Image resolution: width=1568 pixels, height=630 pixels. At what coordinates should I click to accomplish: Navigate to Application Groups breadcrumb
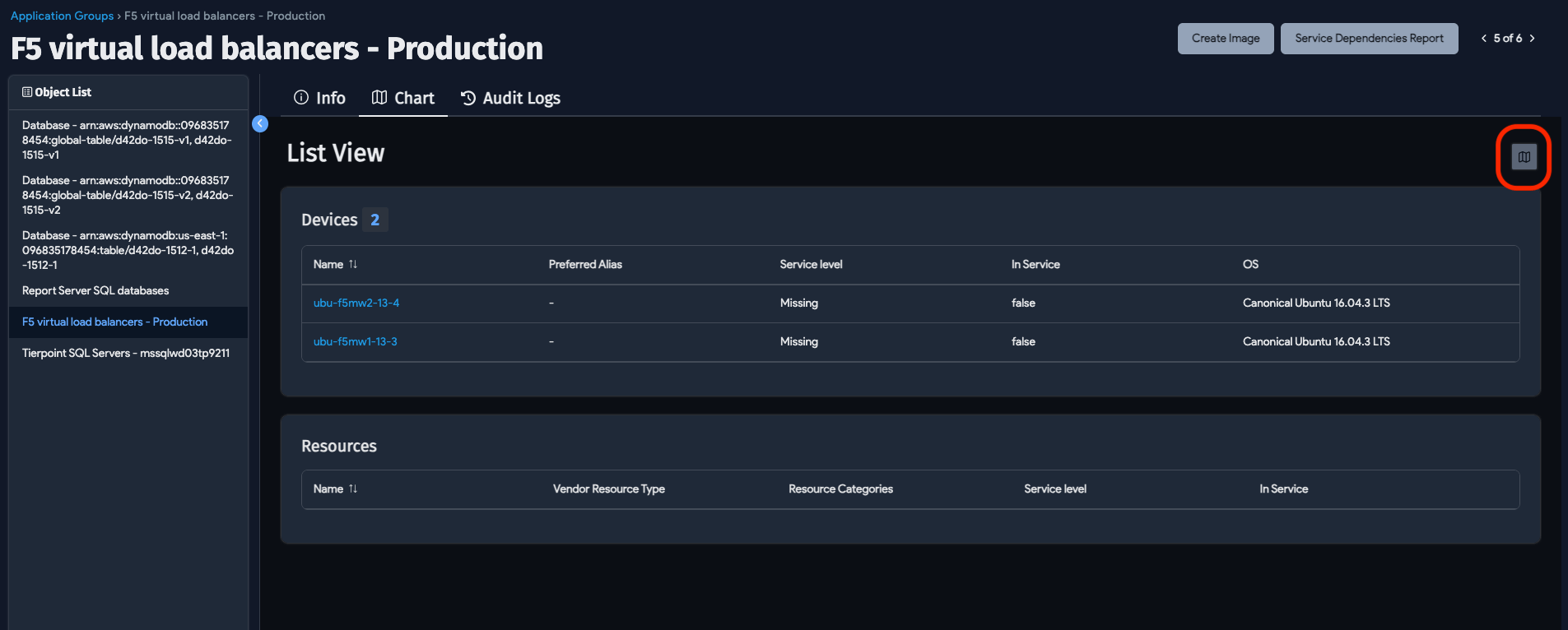pos(62,16)
